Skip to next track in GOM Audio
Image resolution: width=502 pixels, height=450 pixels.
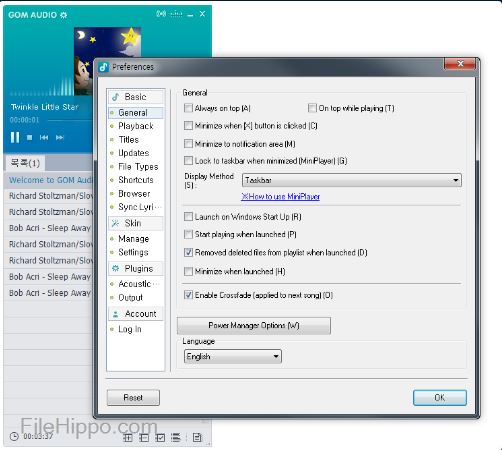[60, 137]
